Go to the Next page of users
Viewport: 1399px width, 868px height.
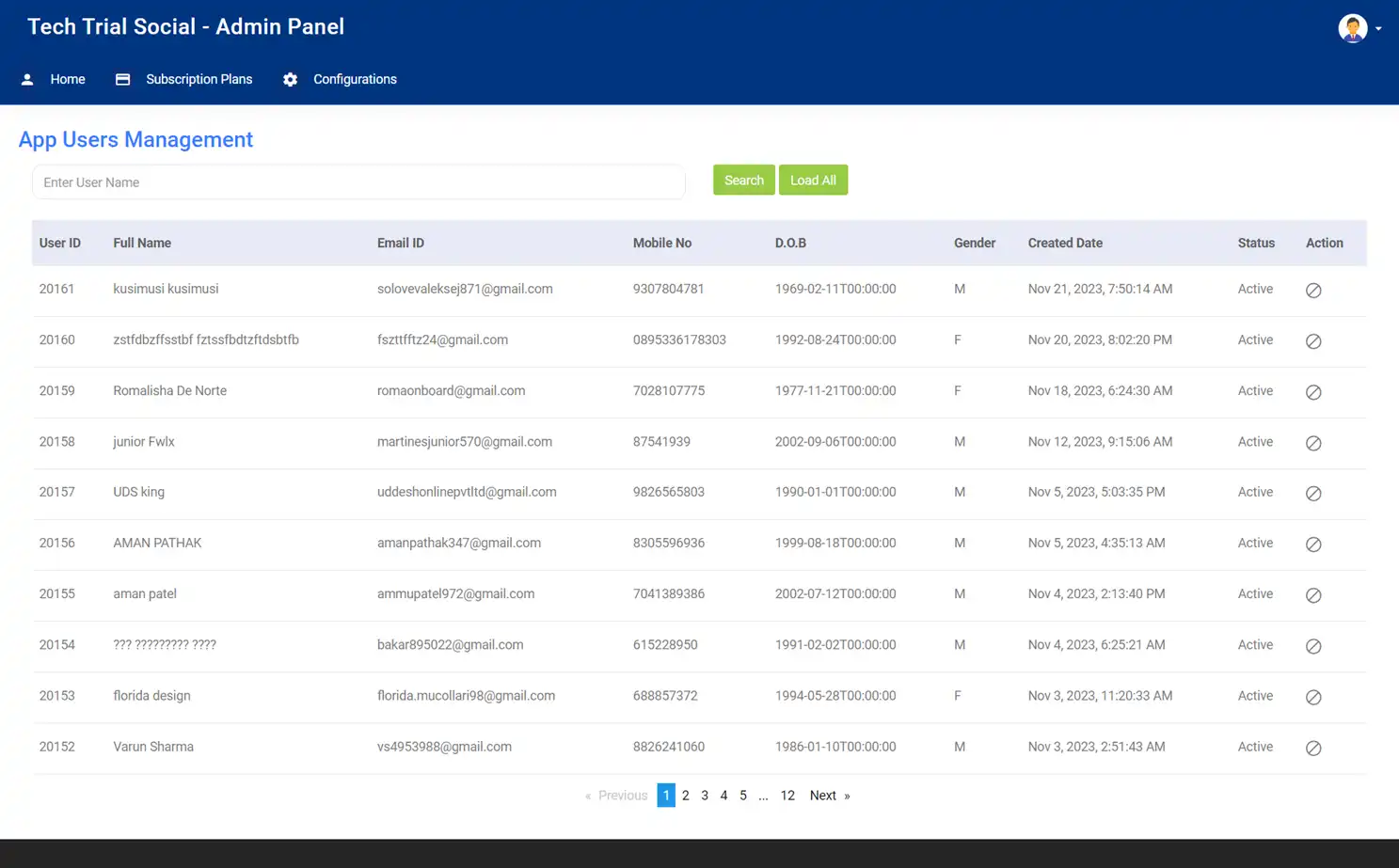click(x=823, y=795)
